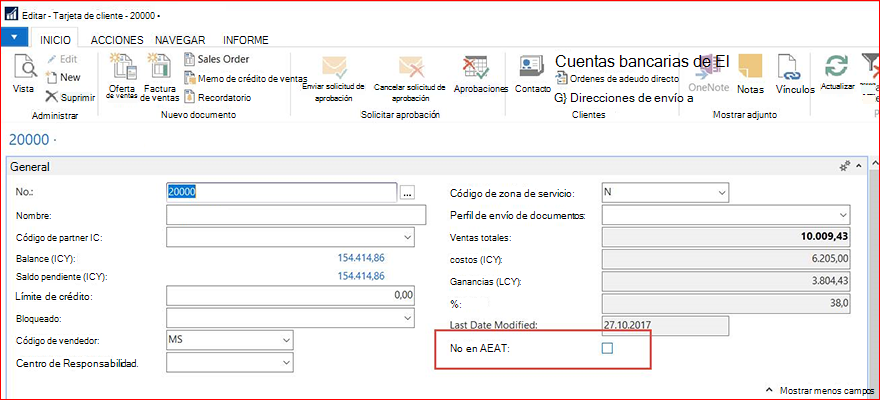880x400 pixels.
Task: Open the Contacto card
Action: [x=533, y=75]
